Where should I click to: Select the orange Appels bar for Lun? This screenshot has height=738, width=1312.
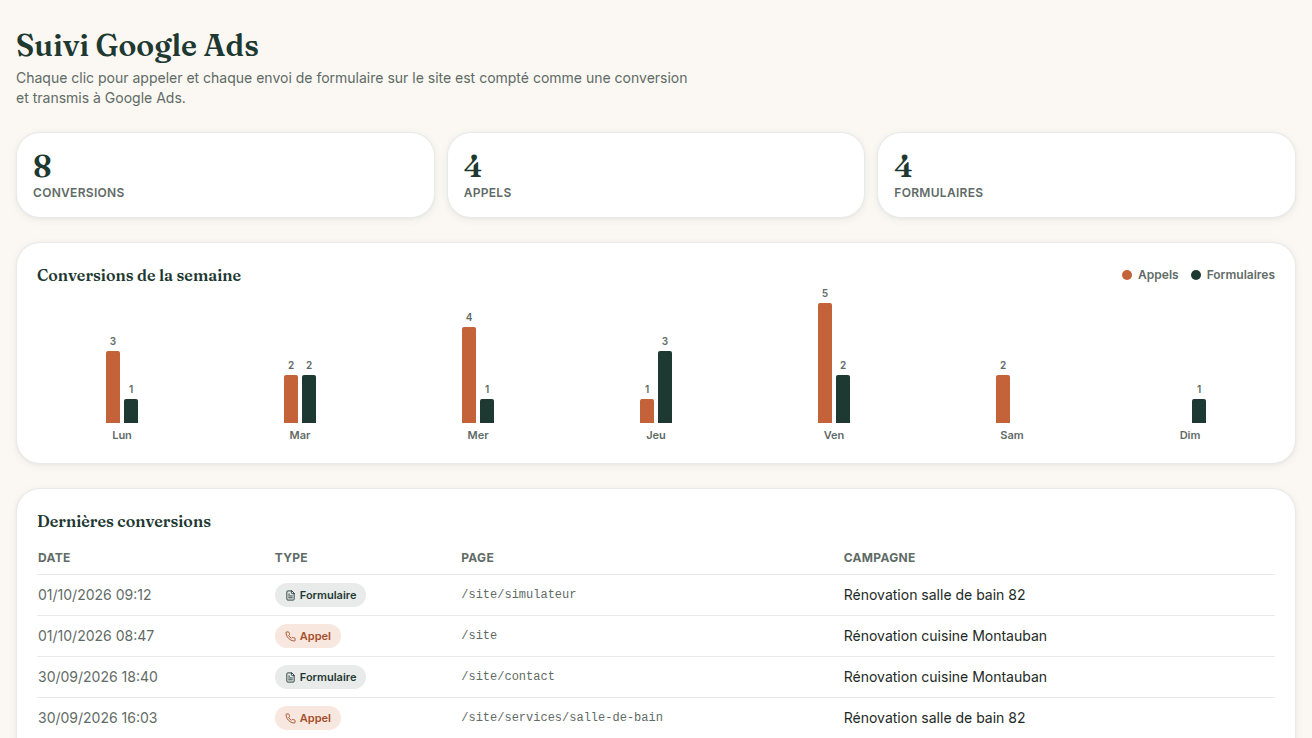click(113, 387)
